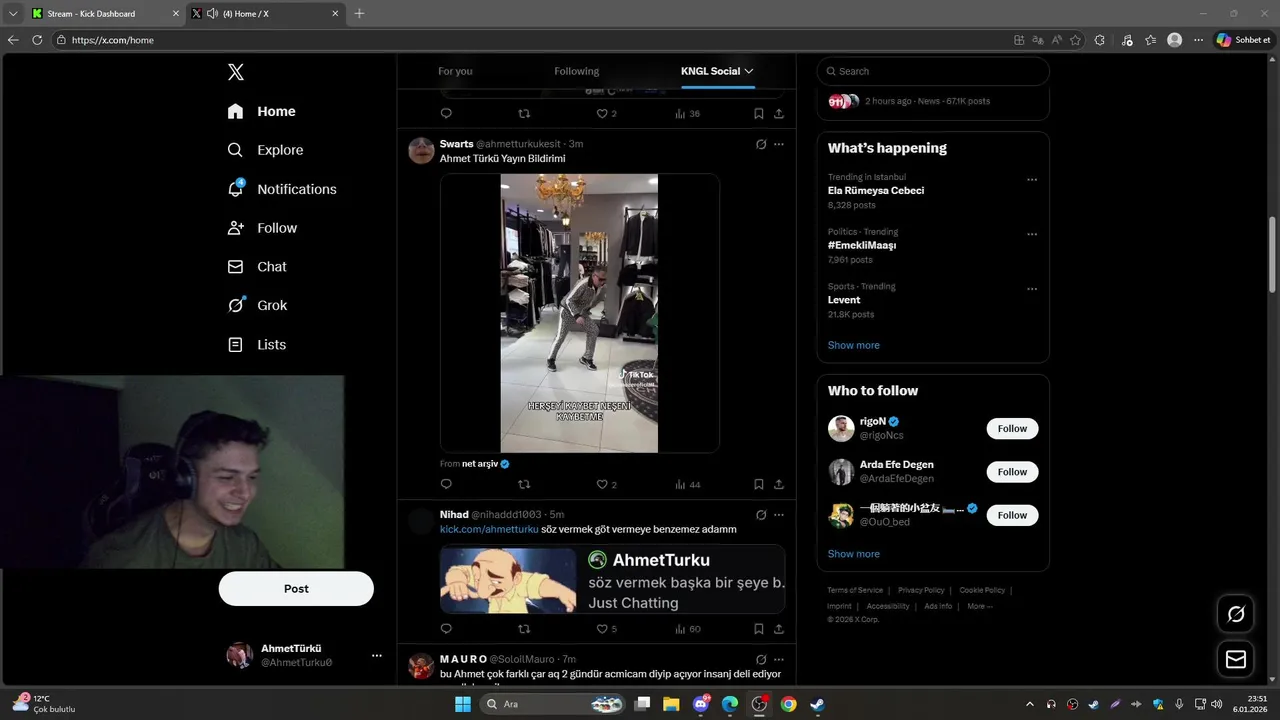Open Copilot Sohbet et button
This screenshot has width=1280, height=720.
click(x=1244, y=40)
